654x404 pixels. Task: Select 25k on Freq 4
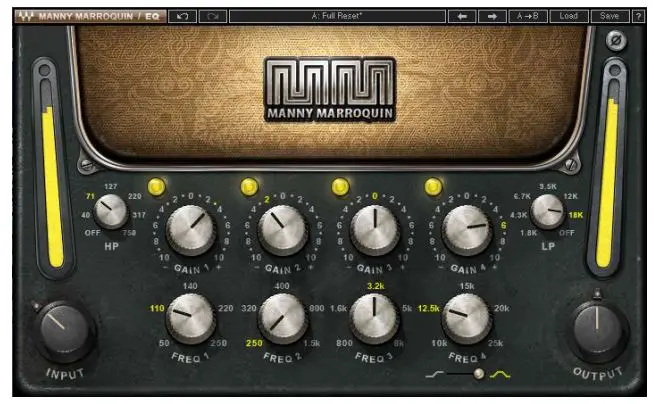(496, 343)
